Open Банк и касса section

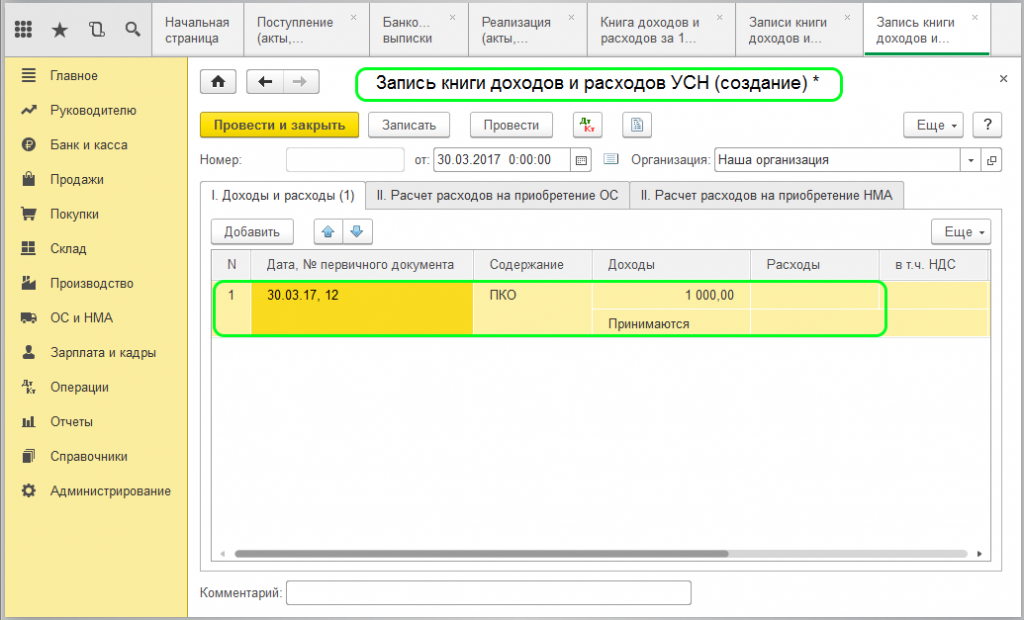pos(88,145)
